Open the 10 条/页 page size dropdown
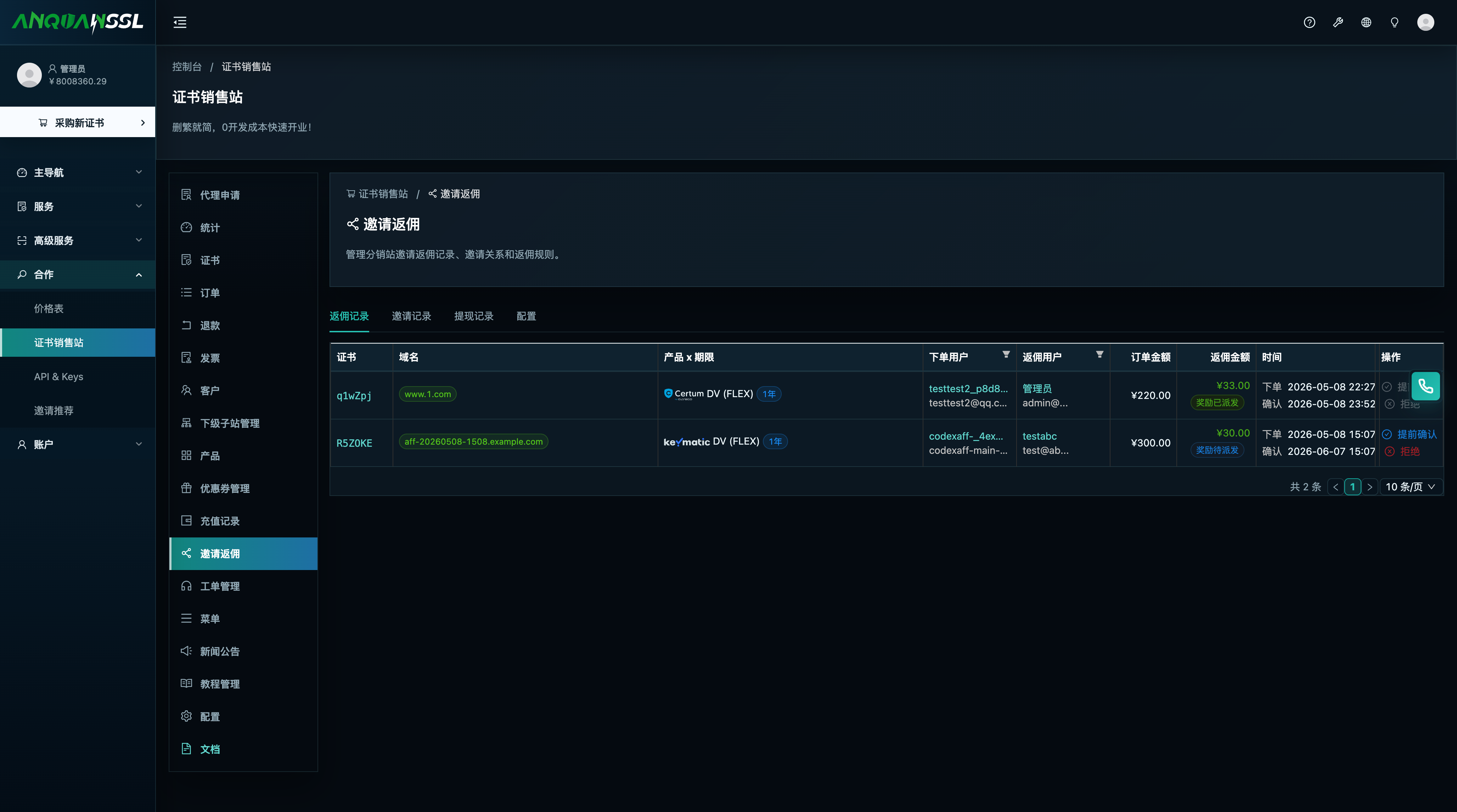 click(x=1411, y=487)
